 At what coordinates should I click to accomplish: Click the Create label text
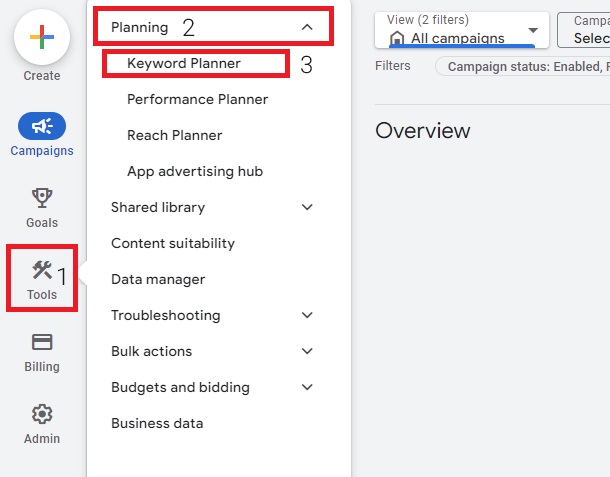click(x=42, y=75)
